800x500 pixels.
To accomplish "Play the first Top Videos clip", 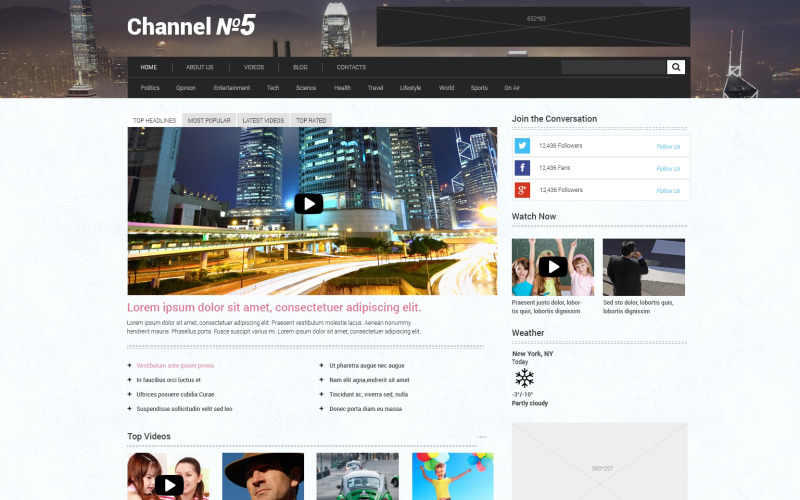I will click(169, 485).
